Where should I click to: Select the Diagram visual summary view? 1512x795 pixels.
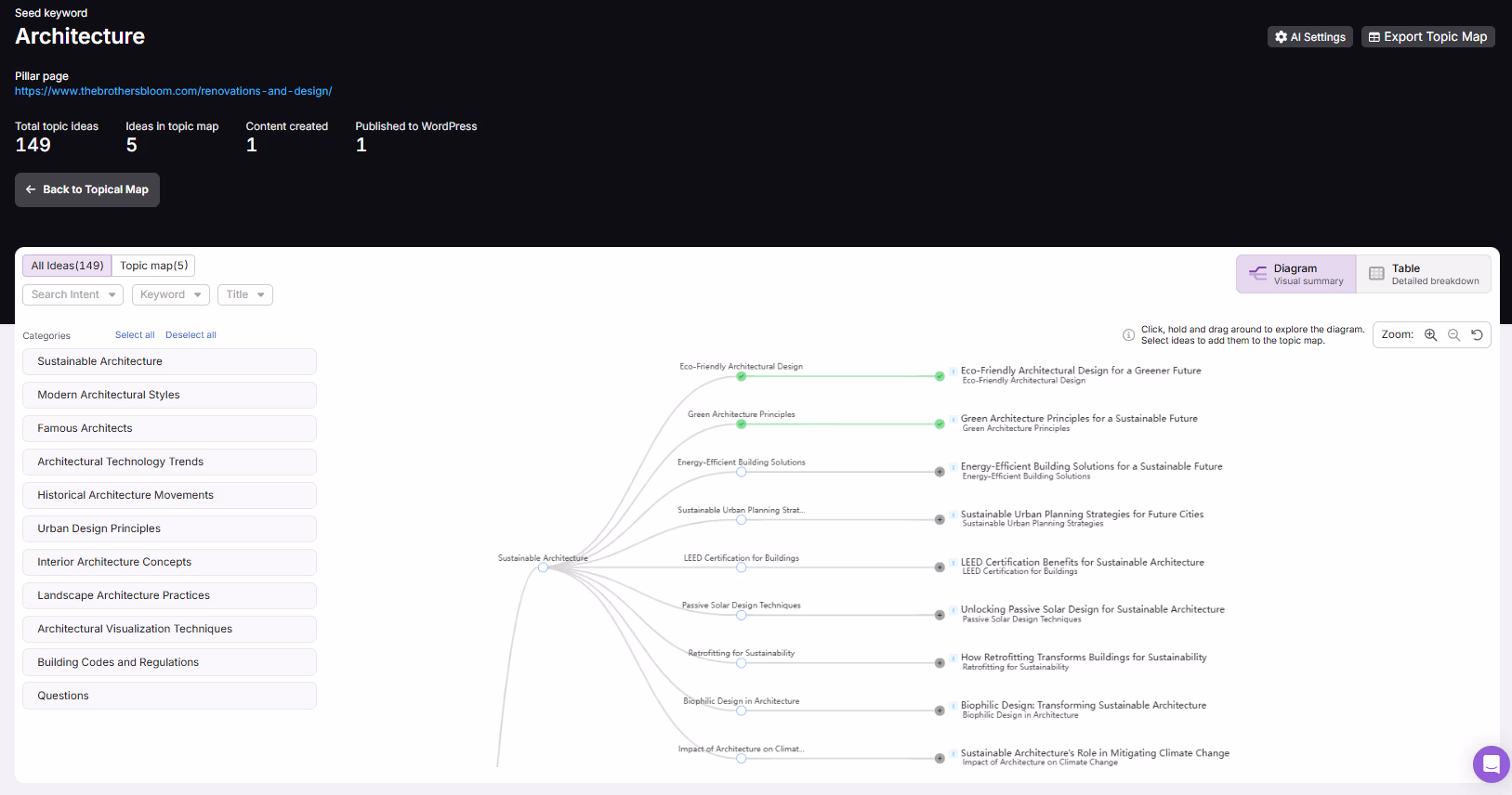(x=1296, y=274)
